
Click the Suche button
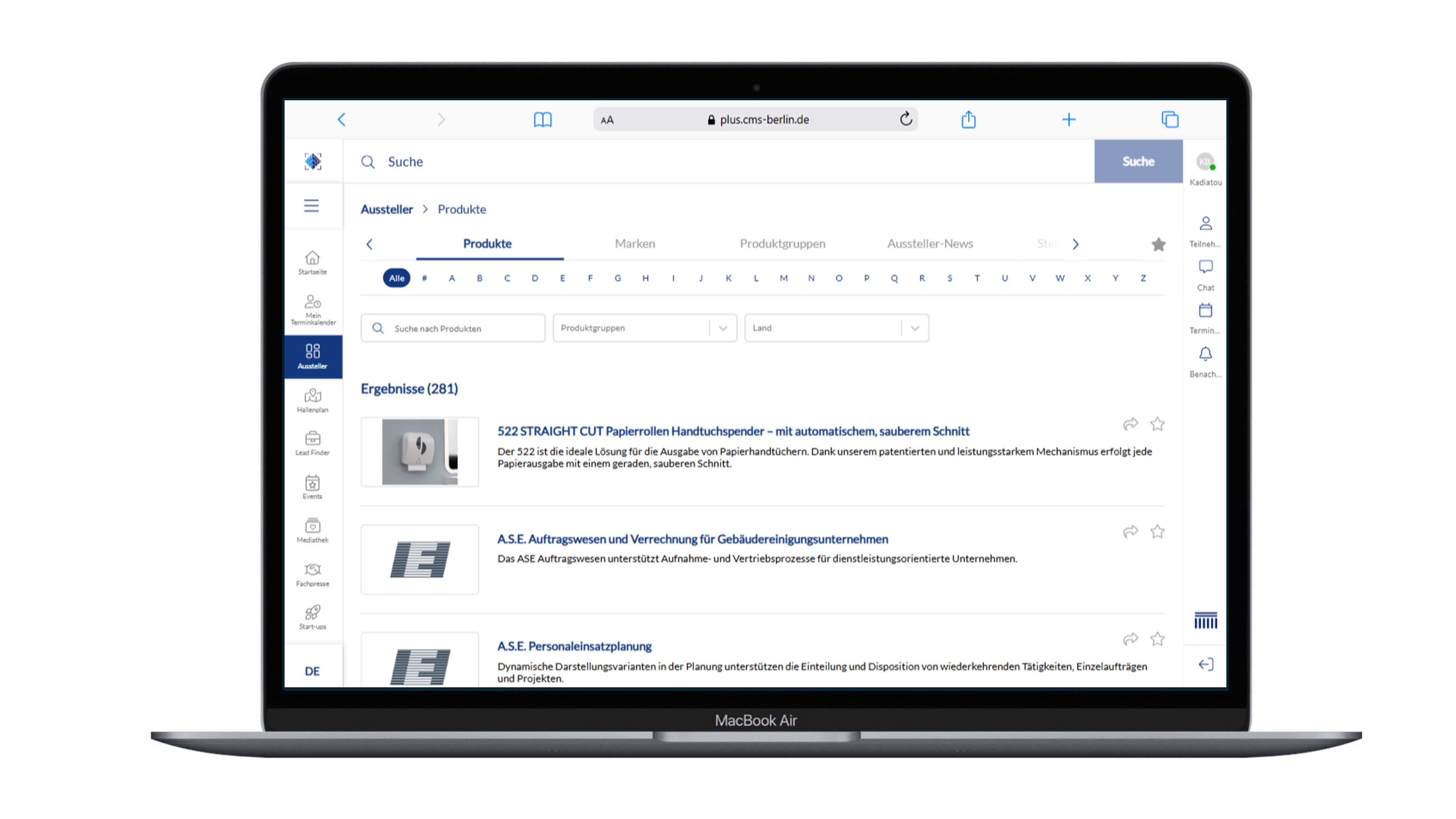[x=1138, y=162]
